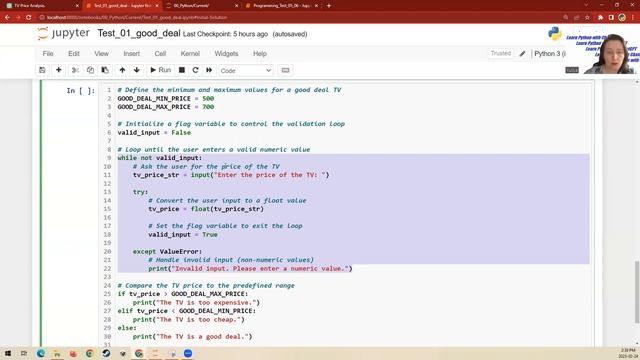Open the cell type Code dropdown
This screenshot has width=640, height=360.
(x=246, y=71)
